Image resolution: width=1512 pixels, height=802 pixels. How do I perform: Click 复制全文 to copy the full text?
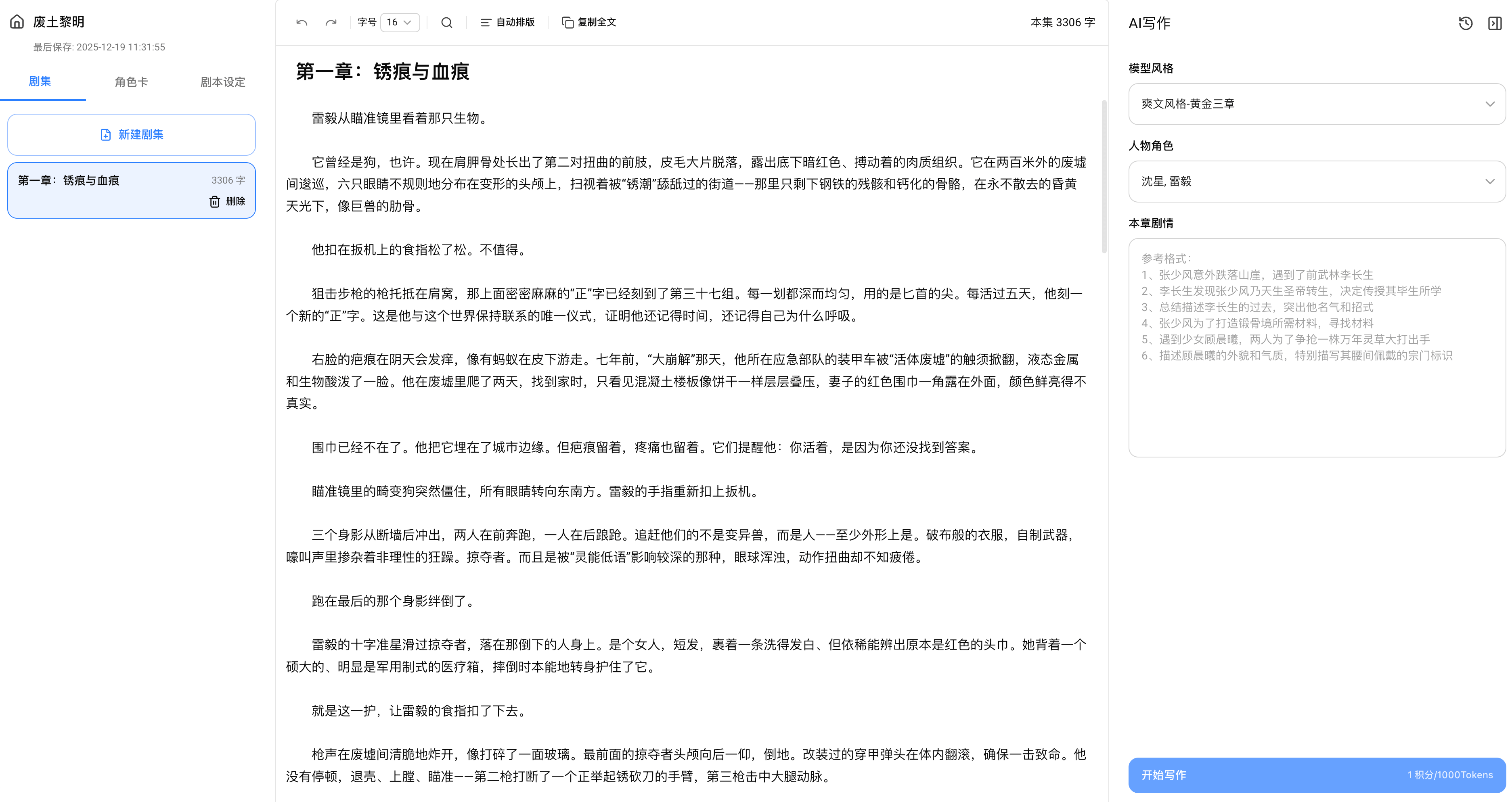589,22
